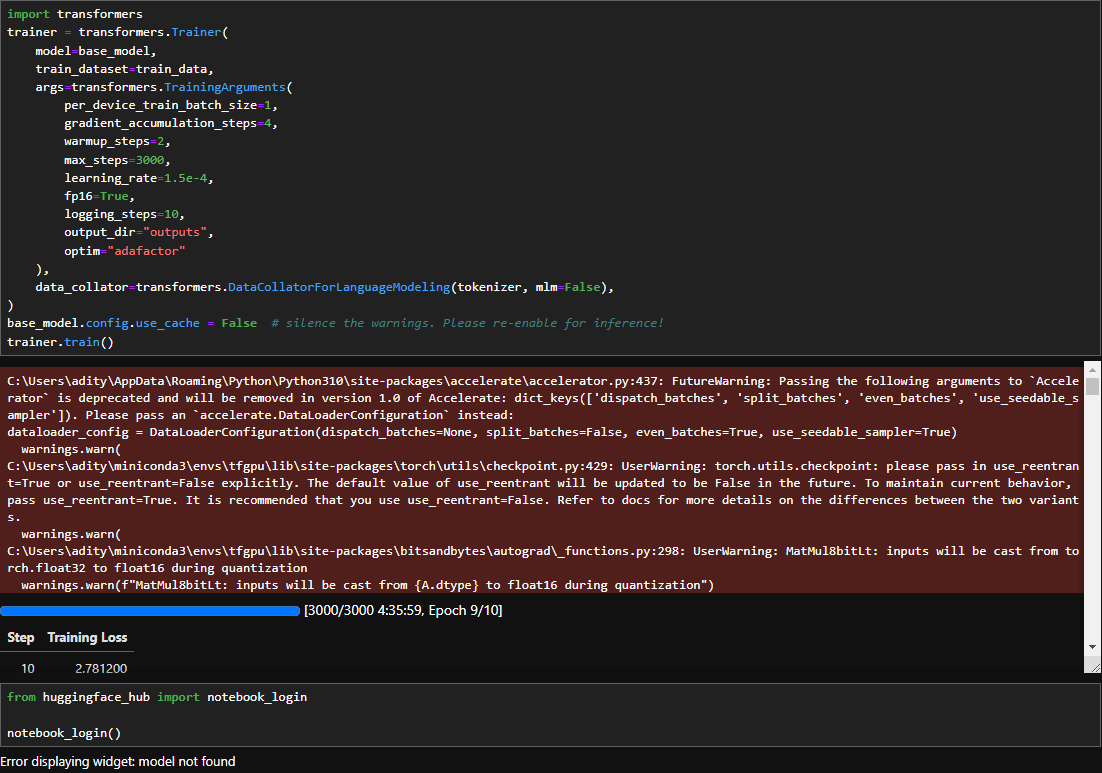Click the huggingface_hub import line
This screenshot has width=1102, height=773.
pyautogui.click(x=157, y=697)
